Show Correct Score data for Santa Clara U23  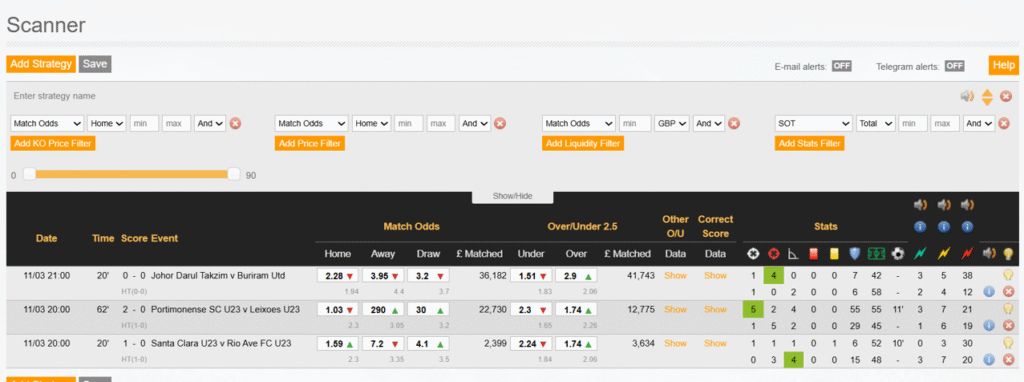click(x=715, y=343)
